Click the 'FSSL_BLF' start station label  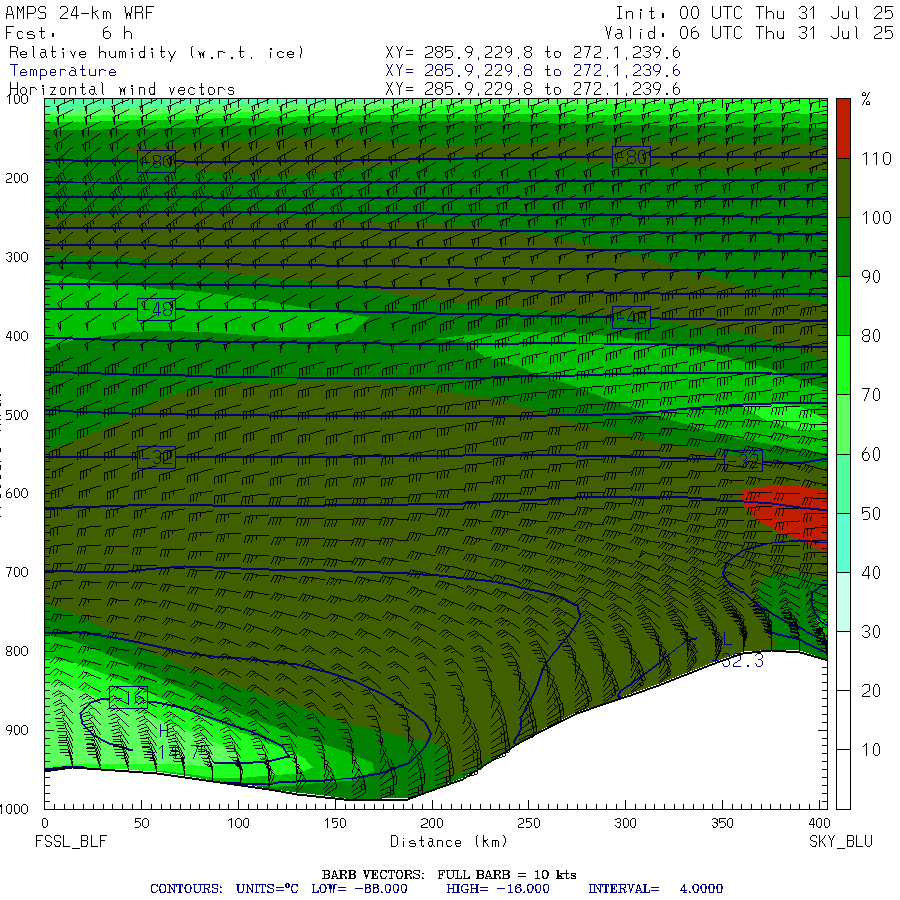71,842
